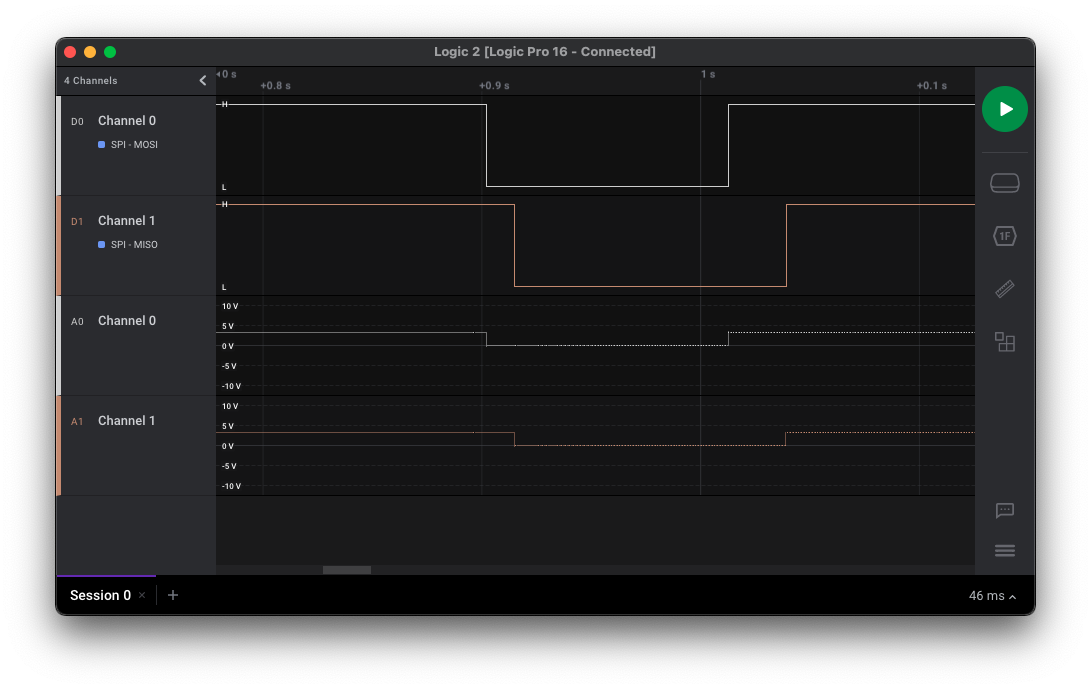Click the A1 channel identifier
The height and width of the screenshot is (689, 1091).
77,422
